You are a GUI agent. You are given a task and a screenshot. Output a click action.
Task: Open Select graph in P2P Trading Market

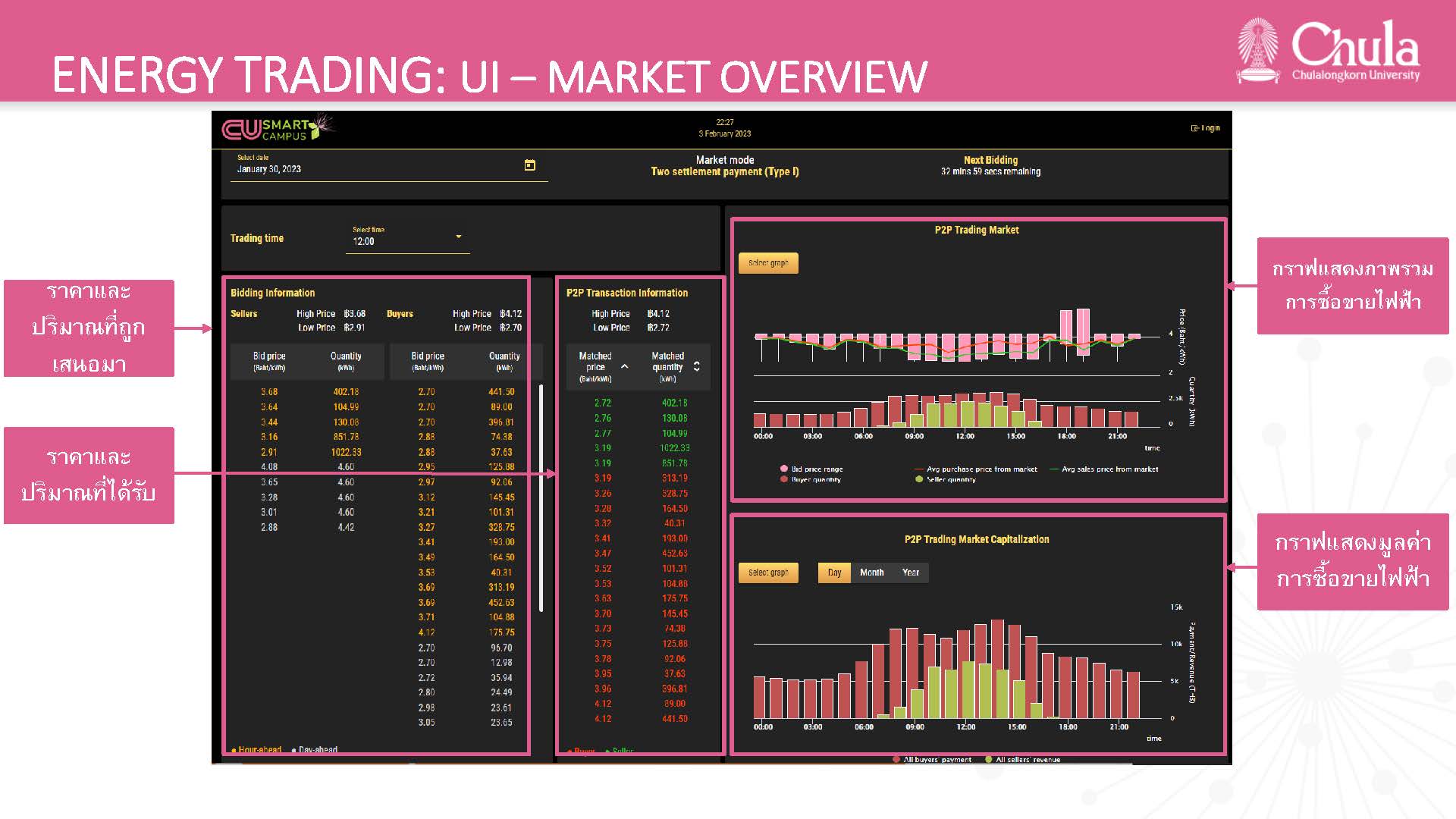pos(767,263)
